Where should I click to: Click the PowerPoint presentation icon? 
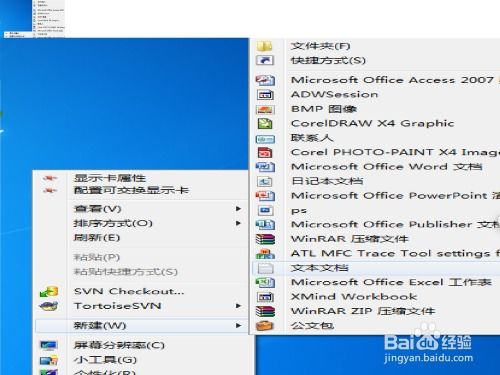[265, 196]
